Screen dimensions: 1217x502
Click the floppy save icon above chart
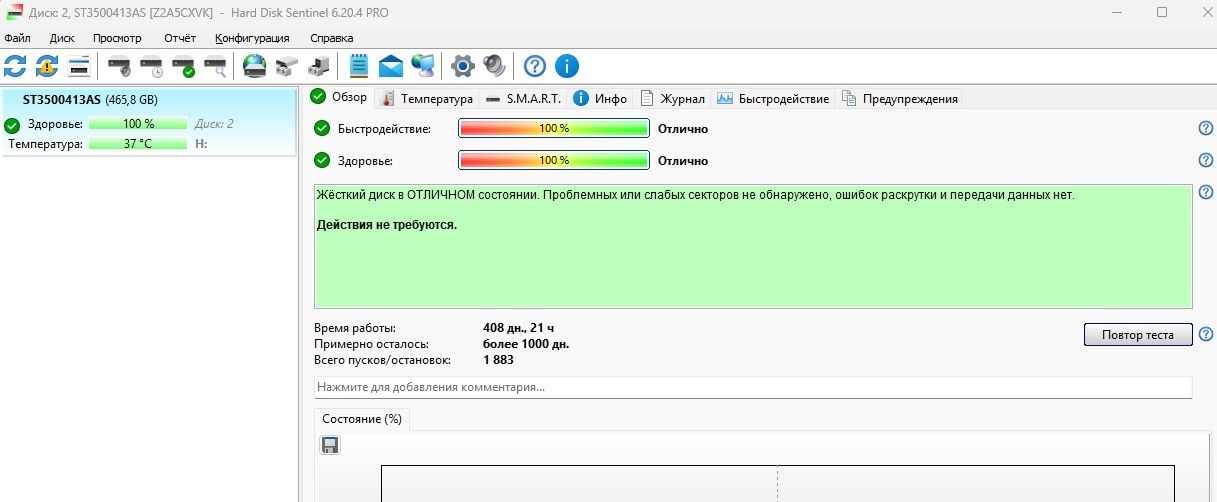pos(330,445)
